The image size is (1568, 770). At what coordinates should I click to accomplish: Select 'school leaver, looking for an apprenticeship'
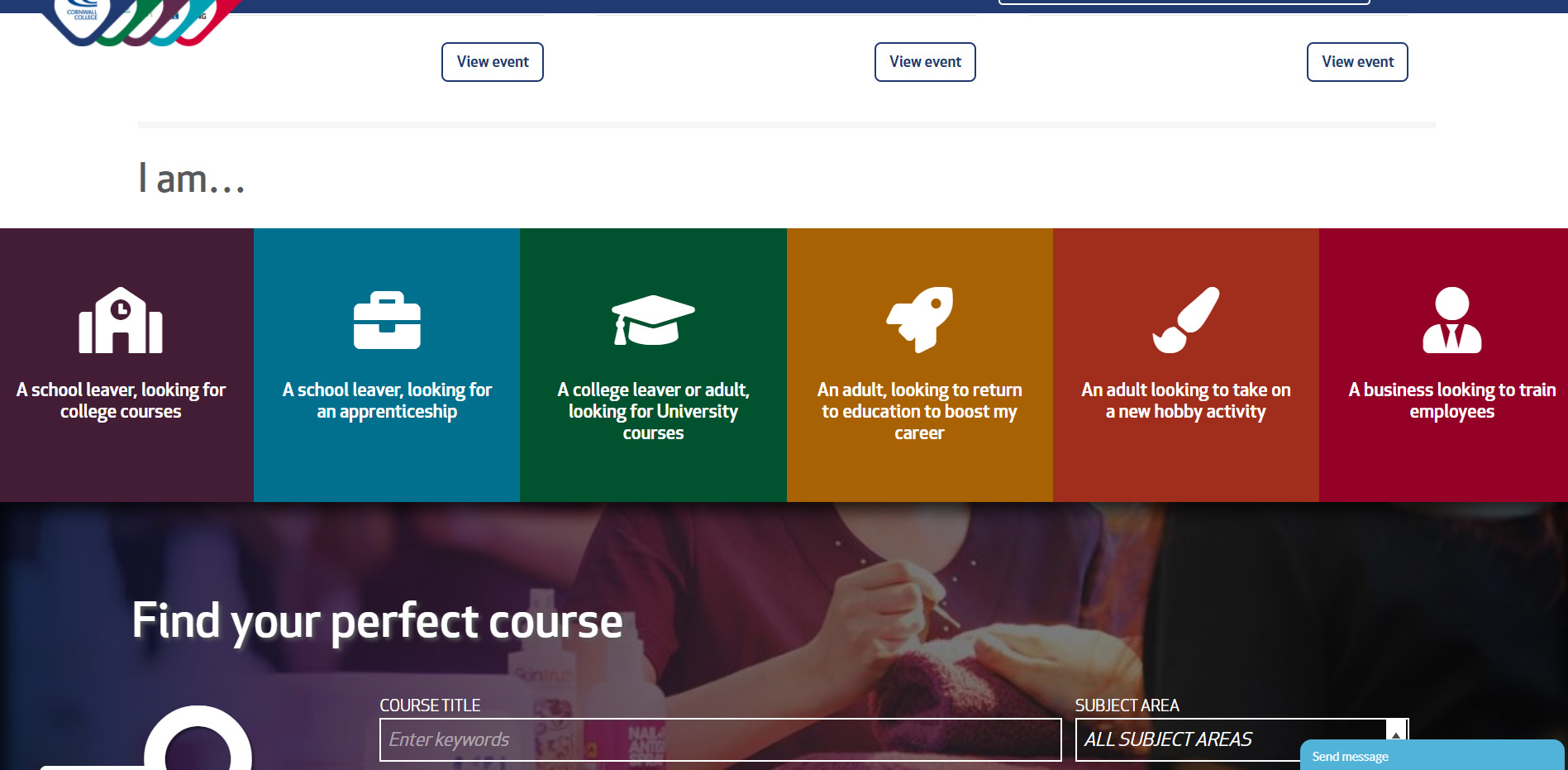(x=387, y=400)
